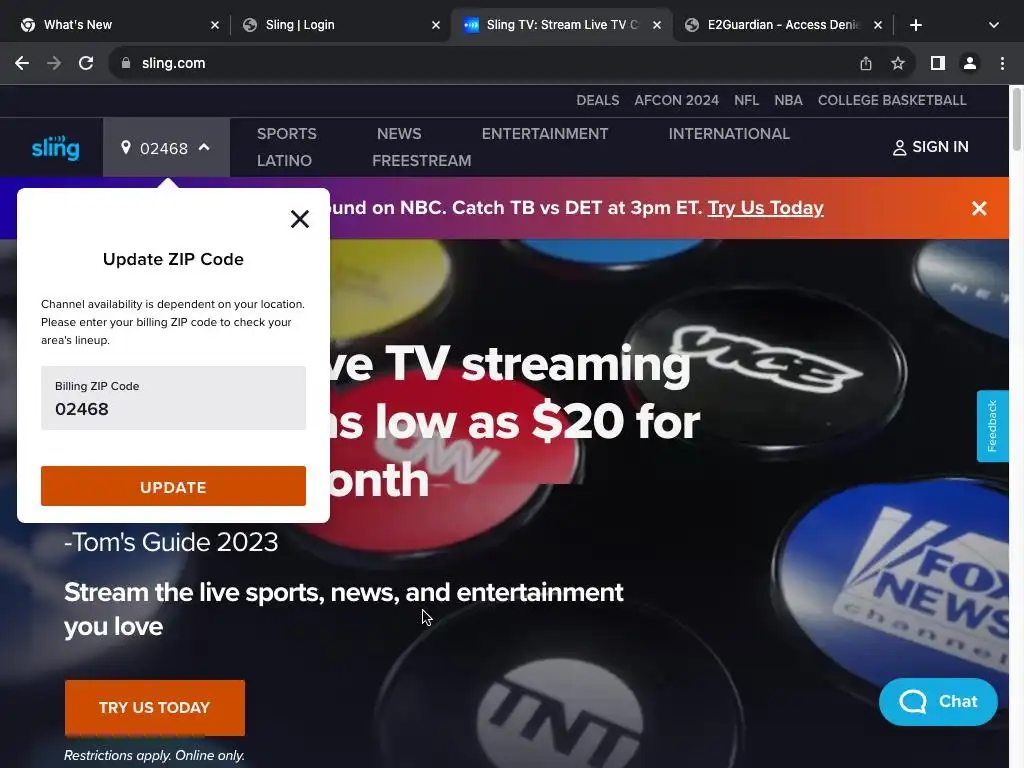Click the sling logo

click(x=56, y=148)
